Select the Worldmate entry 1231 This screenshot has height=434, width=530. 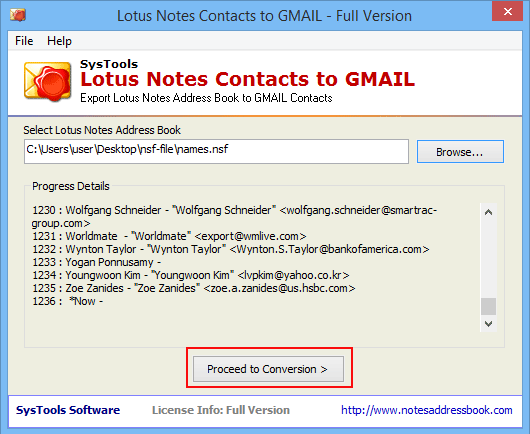(169, 236)
